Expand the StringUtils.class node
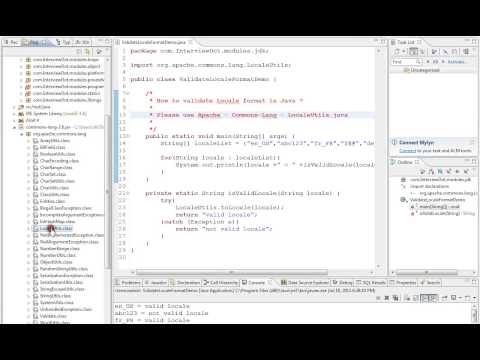The width and height of the screenshot is (480, 360). click(x=28, y=296)
